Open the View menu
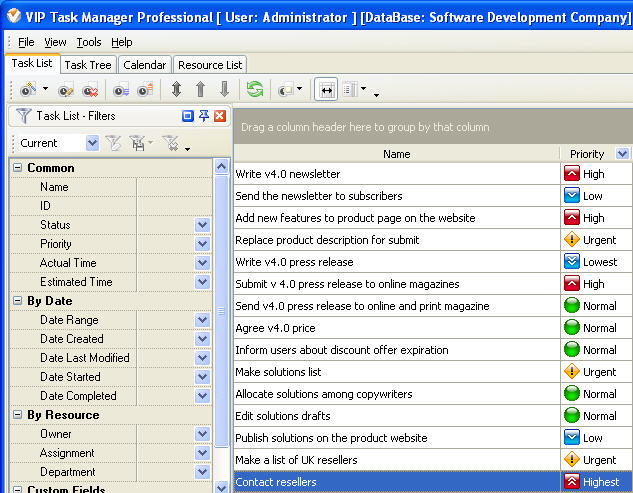 pos(55,42)
